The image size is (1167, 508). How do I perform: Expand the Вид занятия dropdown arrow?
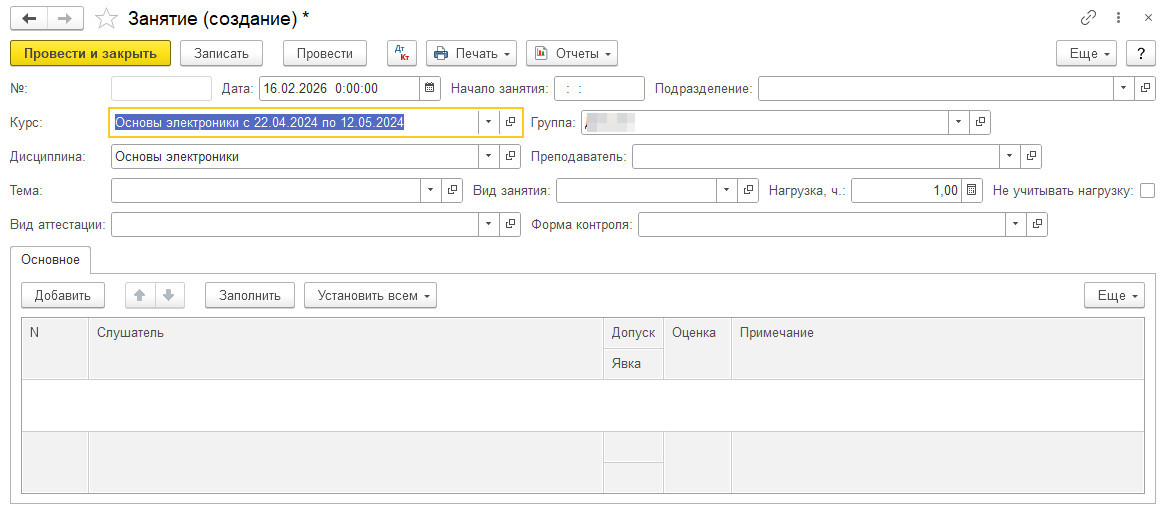click(x=726, y=191)
